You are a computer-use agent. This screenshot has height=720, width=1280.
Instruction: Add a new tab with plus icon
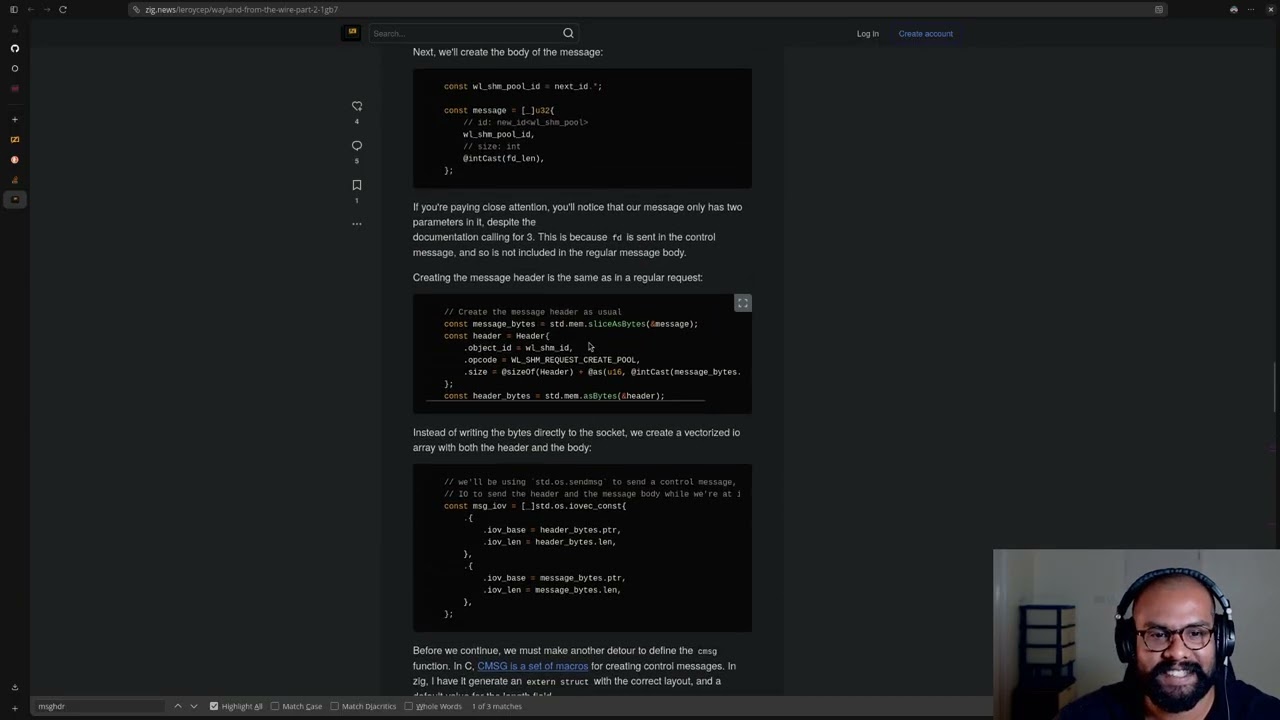pyautogui.click(x=14, y=119)
